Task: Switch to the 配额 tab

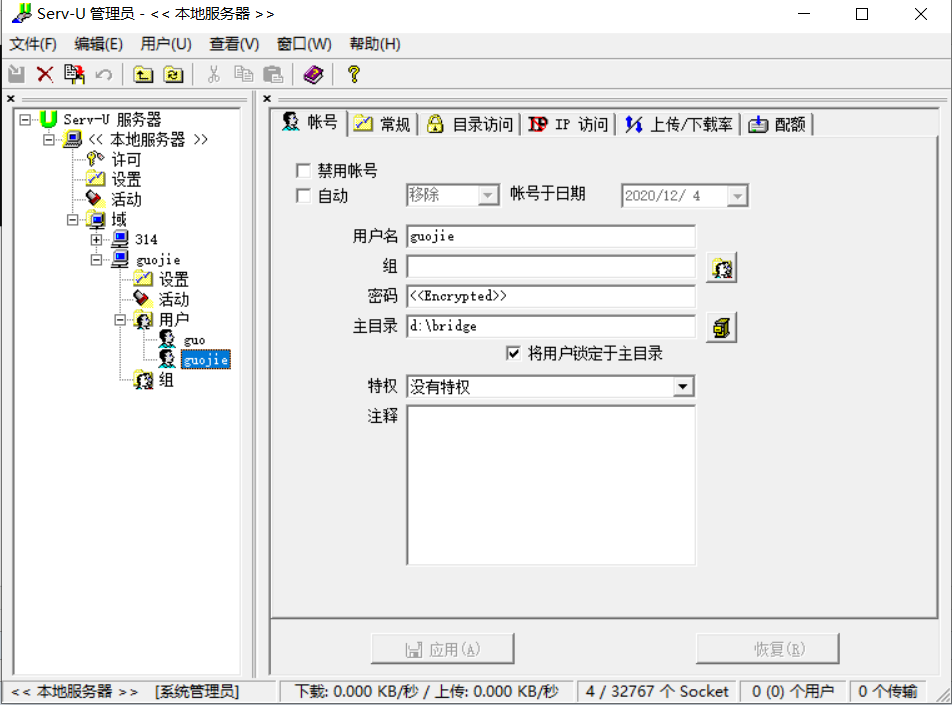Action: (x=777, y=124)
